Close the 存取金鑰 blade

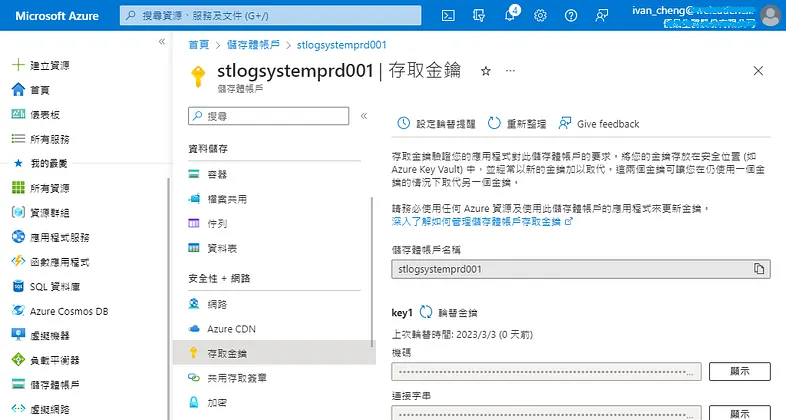(758, 71)
